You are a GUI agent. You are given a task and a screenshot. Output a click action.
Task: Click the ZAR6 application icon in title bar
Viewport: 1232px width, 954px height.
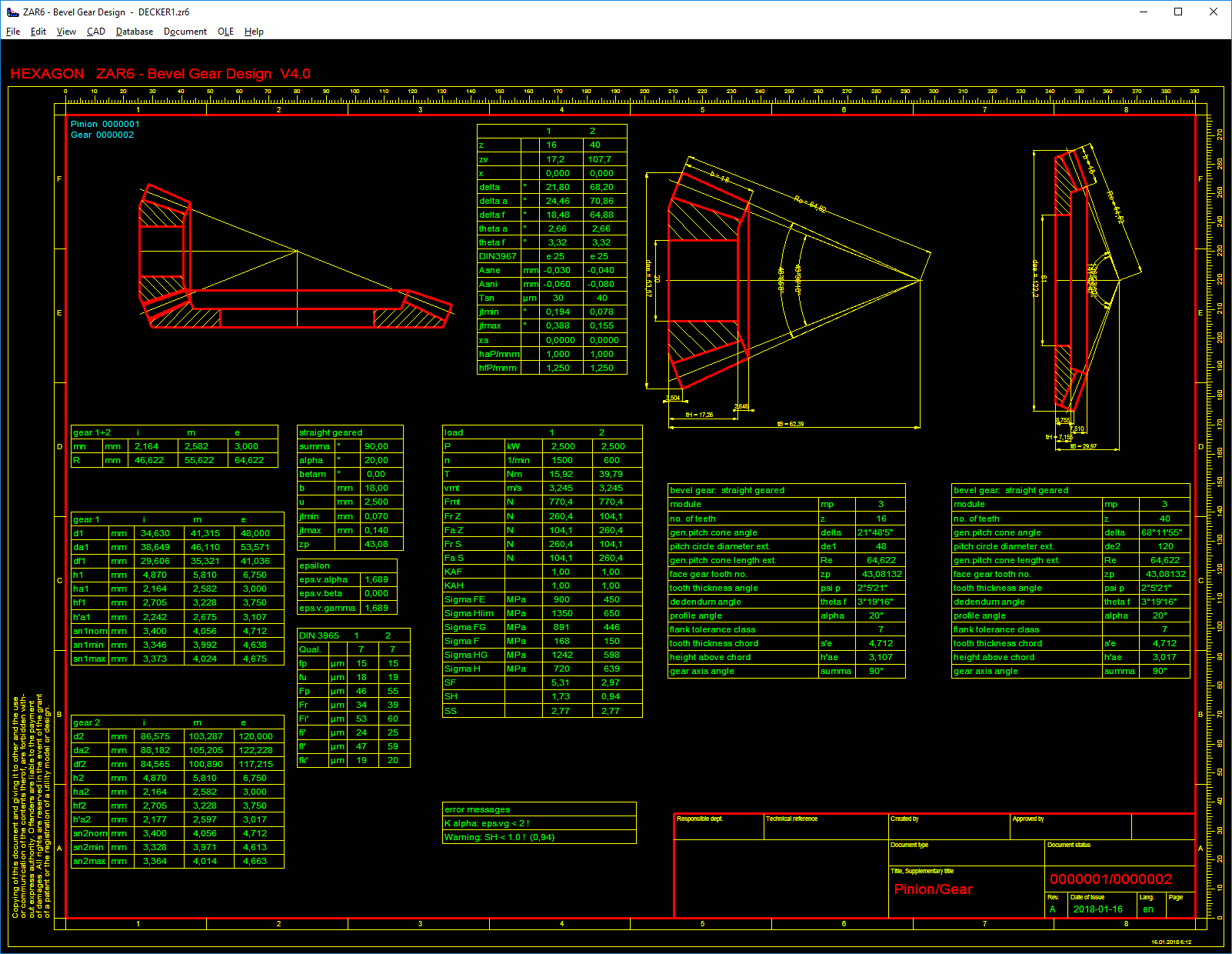click(x=12, y=12)
